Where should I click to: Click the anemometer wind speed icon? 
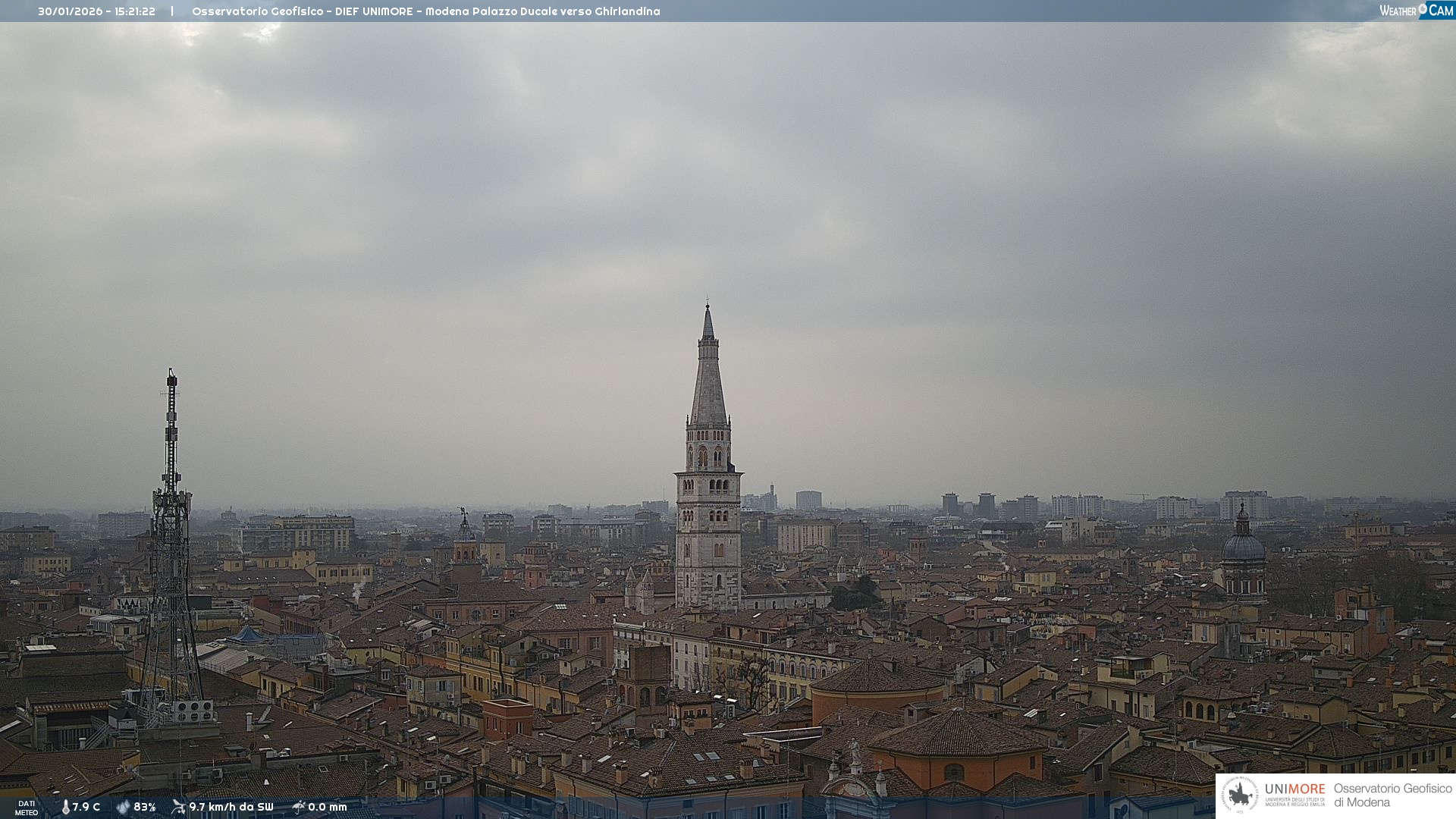pyautogui.click(x=178, y=807)
